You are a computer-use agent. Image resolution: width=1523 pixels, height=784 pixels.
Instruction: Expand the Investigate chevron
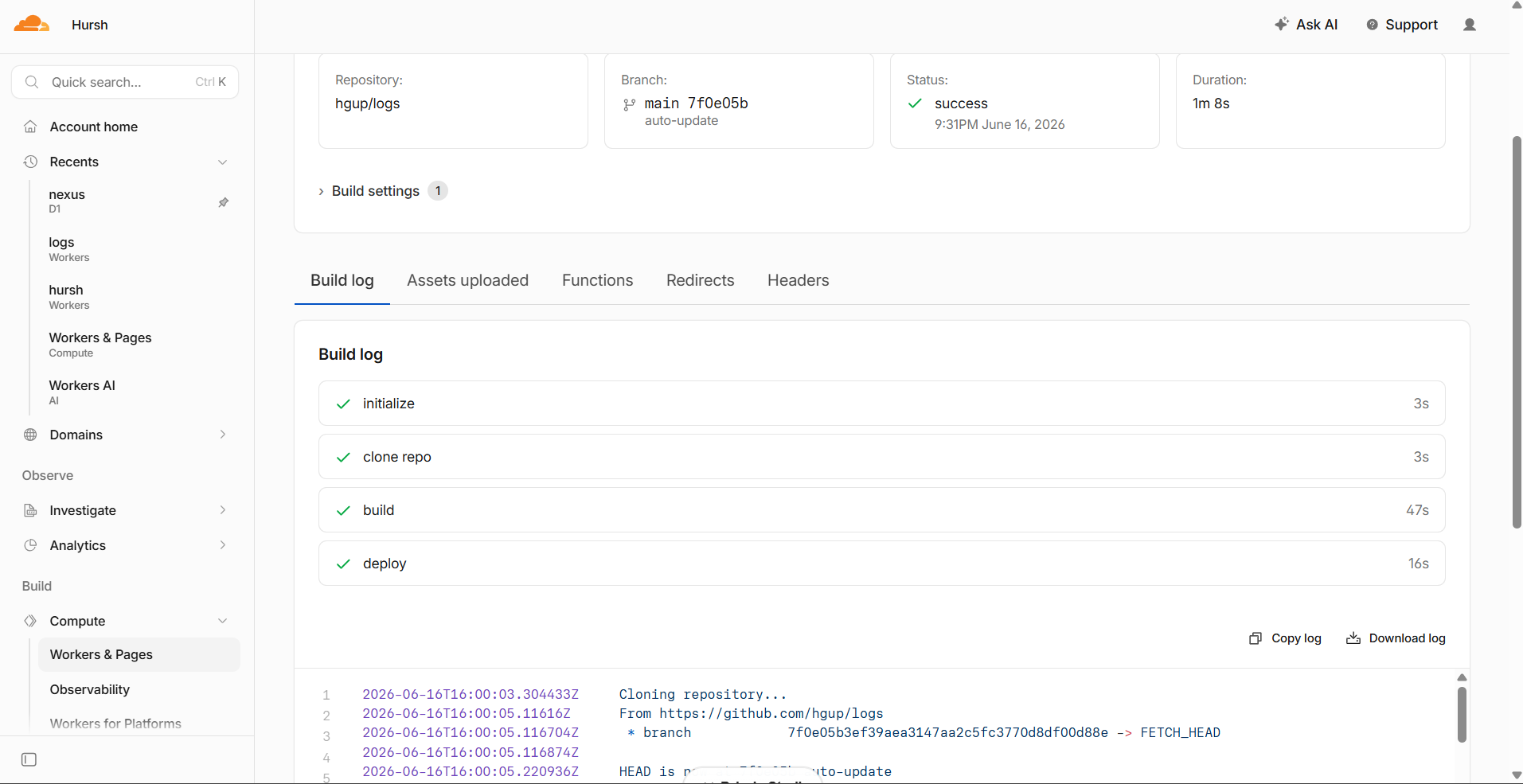click(x=223, y=510)
